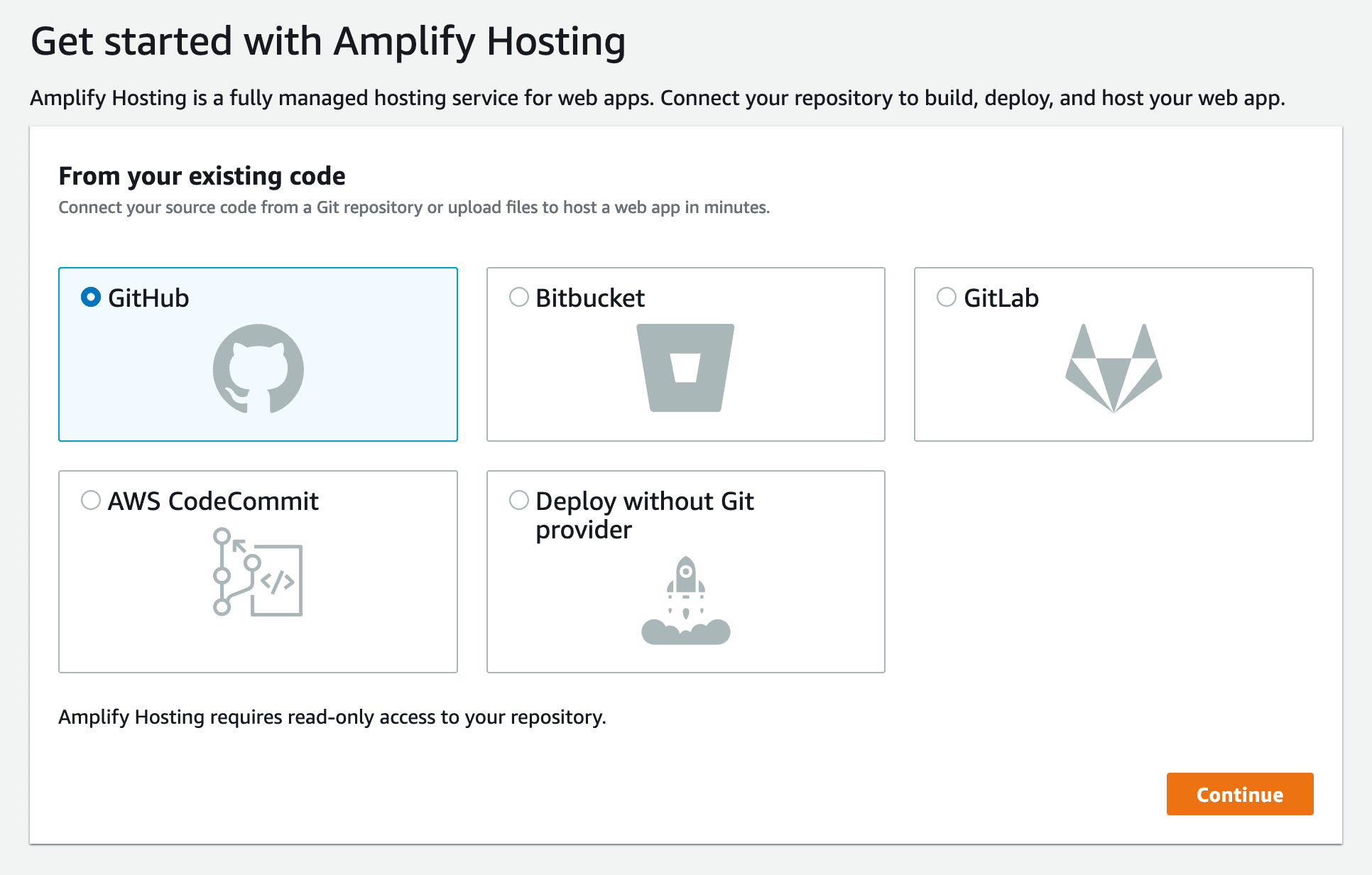This screenshot has height=875, width=1372.
Task: Select the AWS CodeCommit radio button
Action: point(90,500)
